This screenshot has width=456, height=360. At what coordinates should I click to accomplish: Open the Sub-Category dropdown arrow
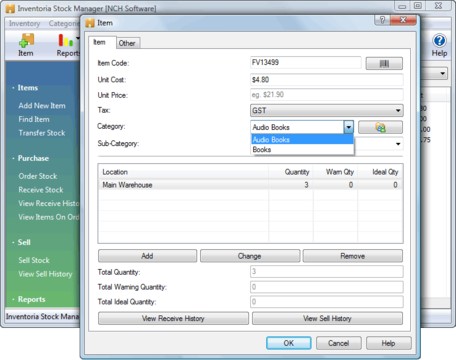[398, 144]
